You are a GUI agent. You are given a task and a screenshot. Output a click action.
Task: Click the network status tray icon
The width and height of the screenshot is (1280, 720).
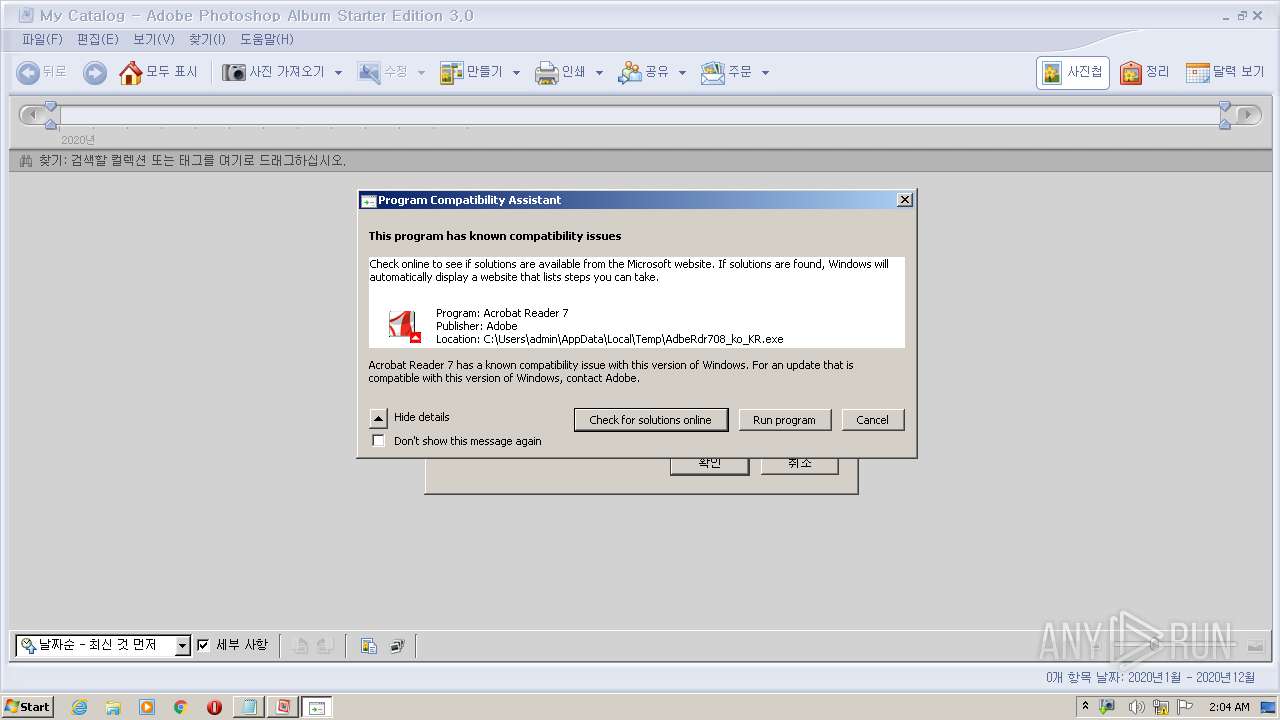pos(1161,707)
